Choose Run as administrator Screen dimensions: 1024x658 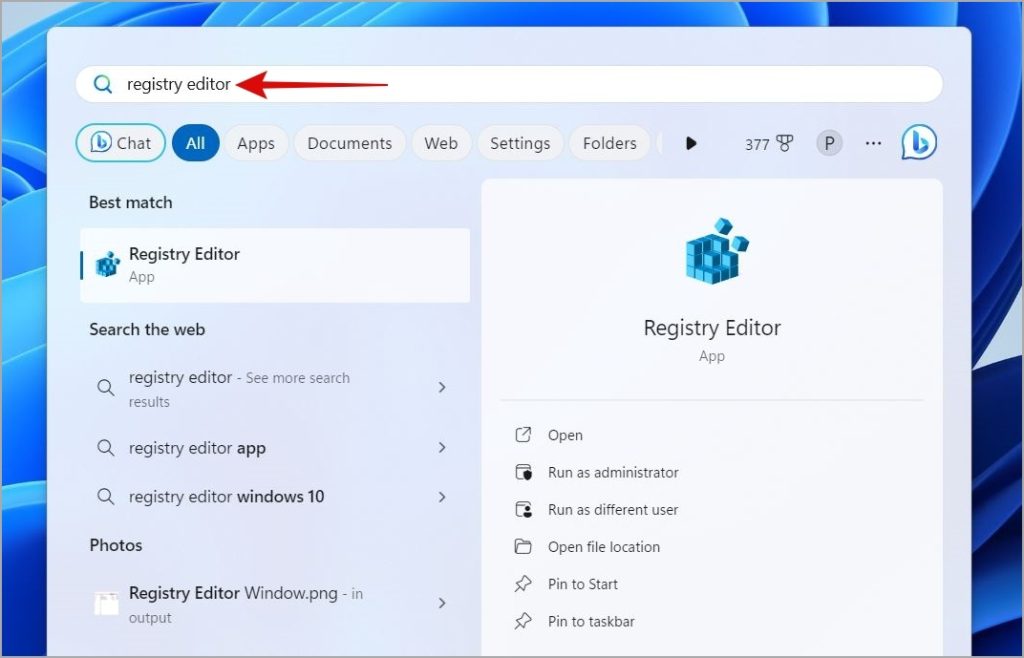pos(712,473)
